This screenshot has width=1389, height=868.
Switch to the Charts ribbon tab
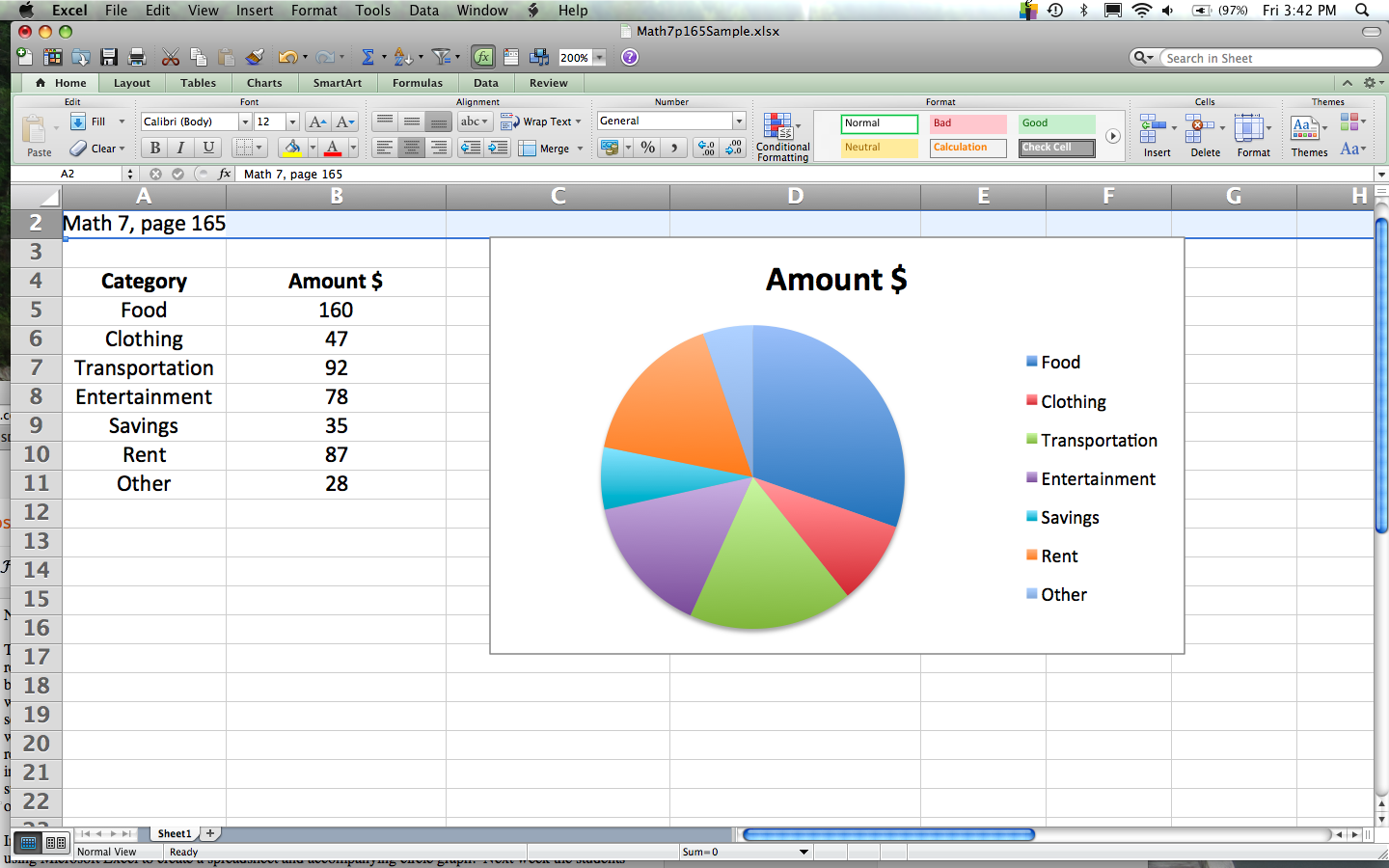click(264, 83)
